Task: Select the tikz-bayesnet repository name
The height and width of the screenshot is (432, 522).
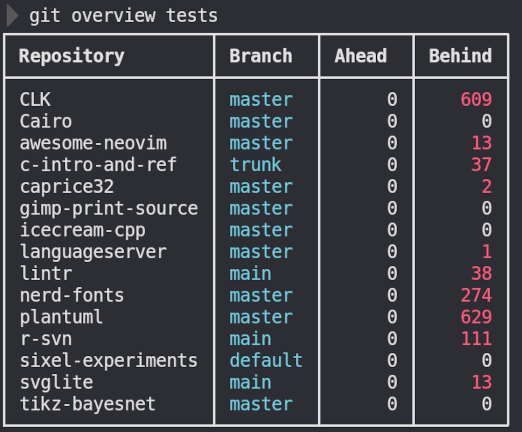Action: coord(88,404)
